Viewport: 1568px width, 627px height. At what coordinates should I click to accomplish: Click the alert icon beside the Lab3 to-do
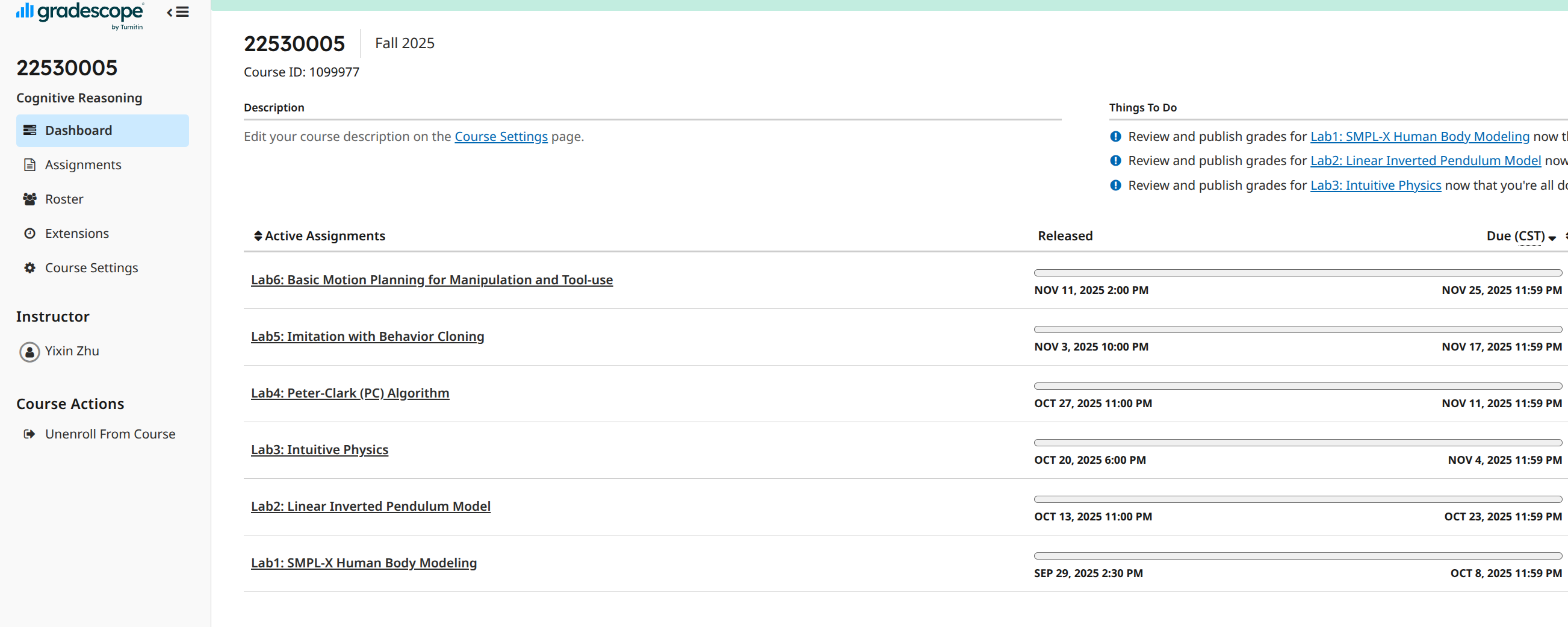(x=1115, y=186)
